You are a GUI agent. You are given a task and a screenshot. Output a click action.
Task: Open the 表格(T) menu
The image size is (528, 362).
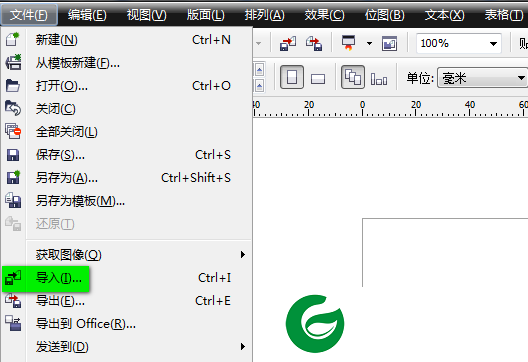tap(504, 15)
